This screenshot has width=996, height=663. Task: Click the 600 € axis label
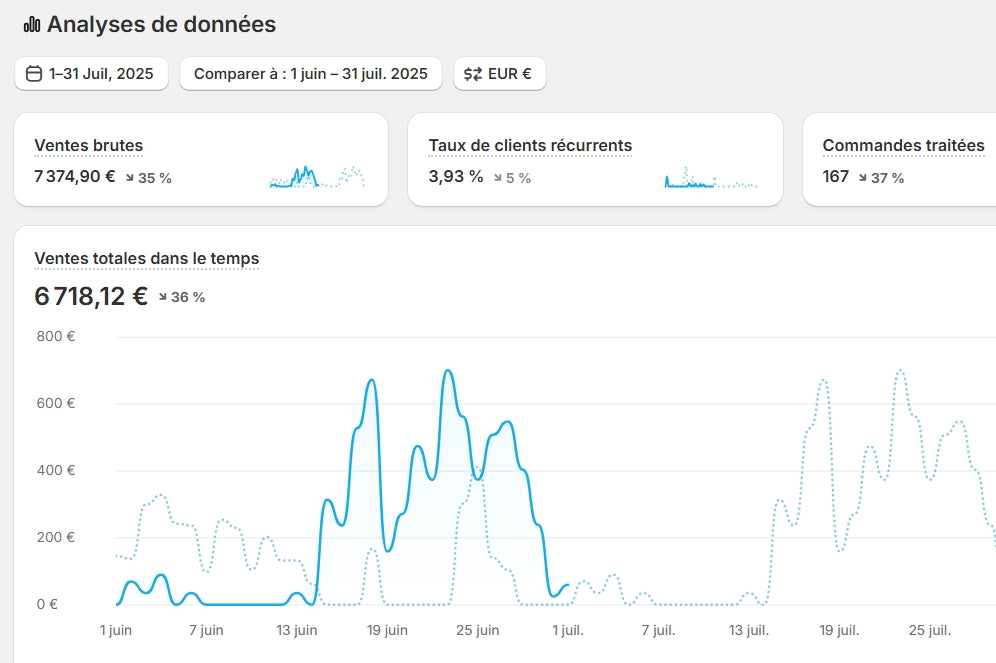[56, 403]
